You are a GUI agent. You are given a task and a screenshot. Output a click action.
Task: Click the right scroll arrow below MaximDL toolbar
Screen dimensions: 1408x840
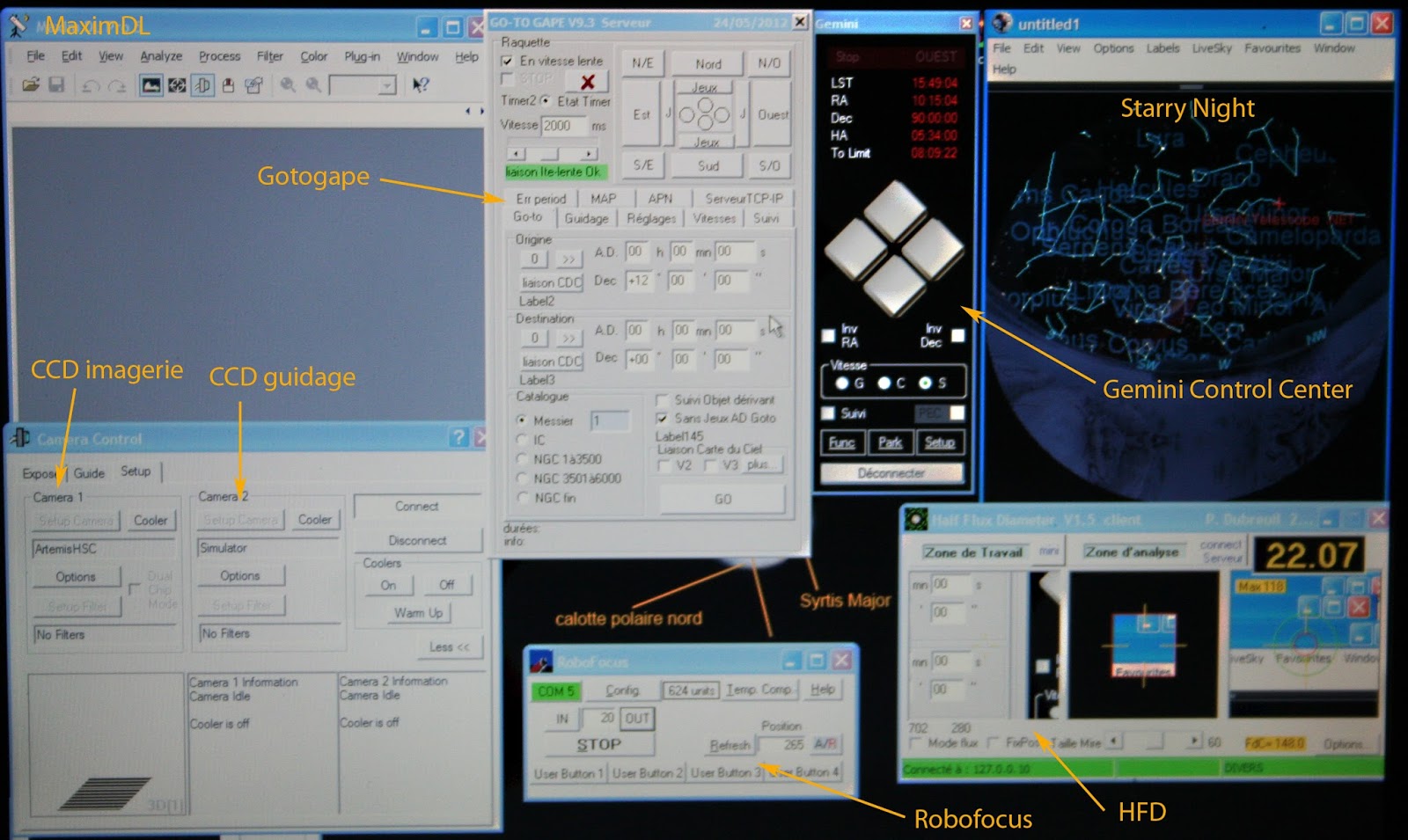(x=481, y=112)
